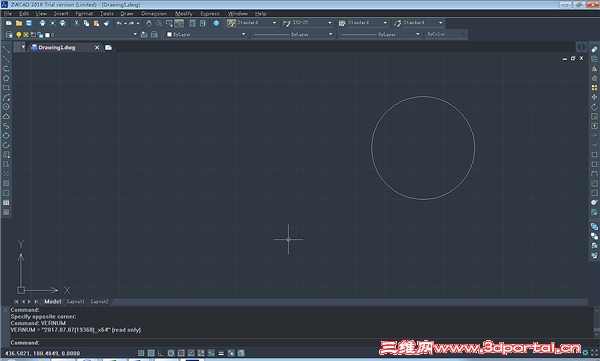Activate the Pan hand tool

point(149,23)
